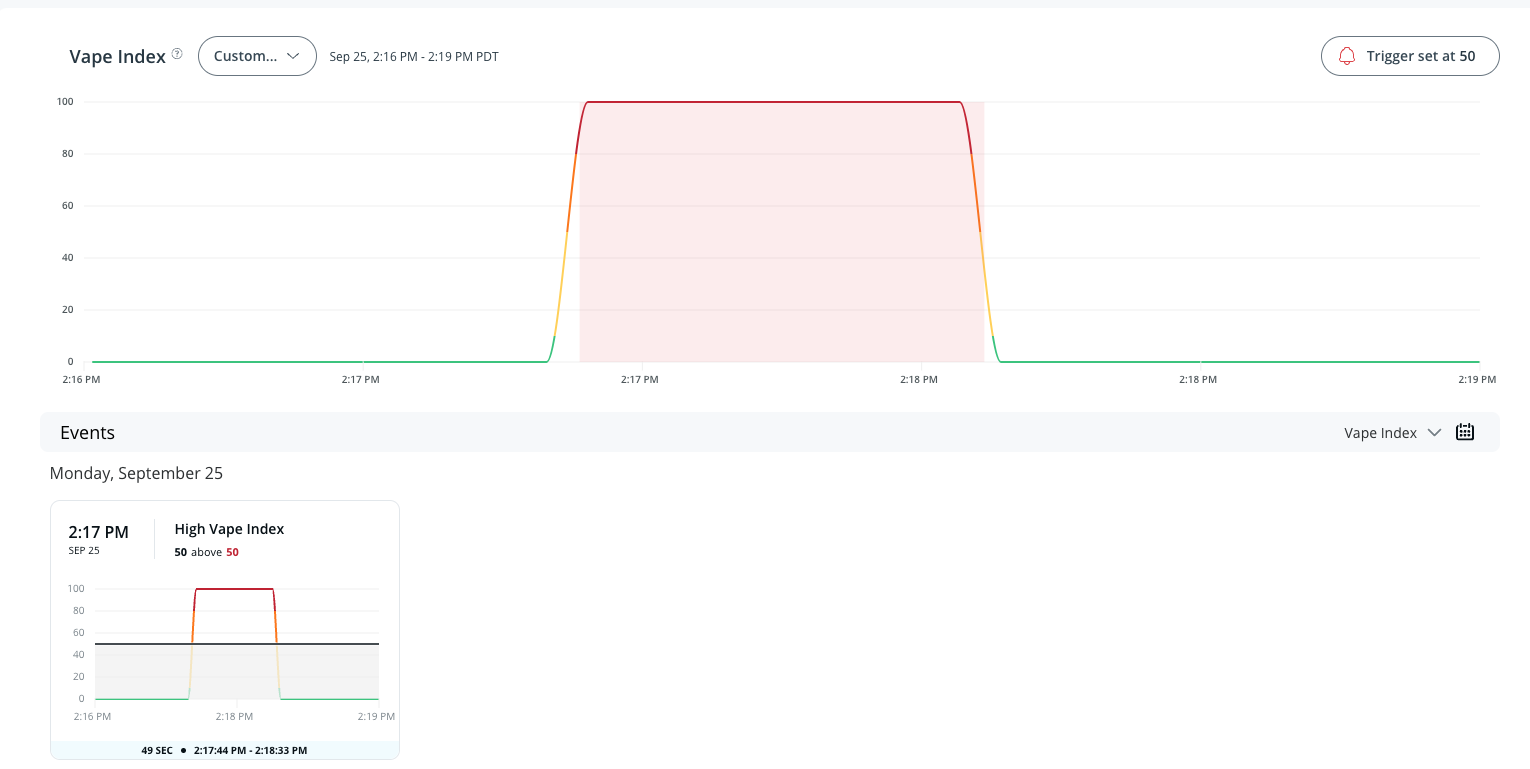Open the High Vape Index event title
1530x769 pixels.
pos(229,529)
